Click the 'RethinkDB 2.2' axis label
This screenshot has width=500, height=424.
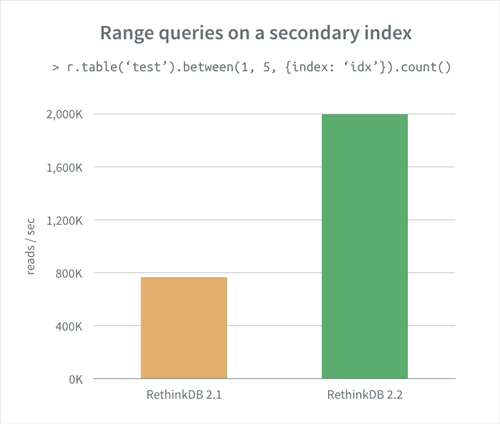(365, 395)
